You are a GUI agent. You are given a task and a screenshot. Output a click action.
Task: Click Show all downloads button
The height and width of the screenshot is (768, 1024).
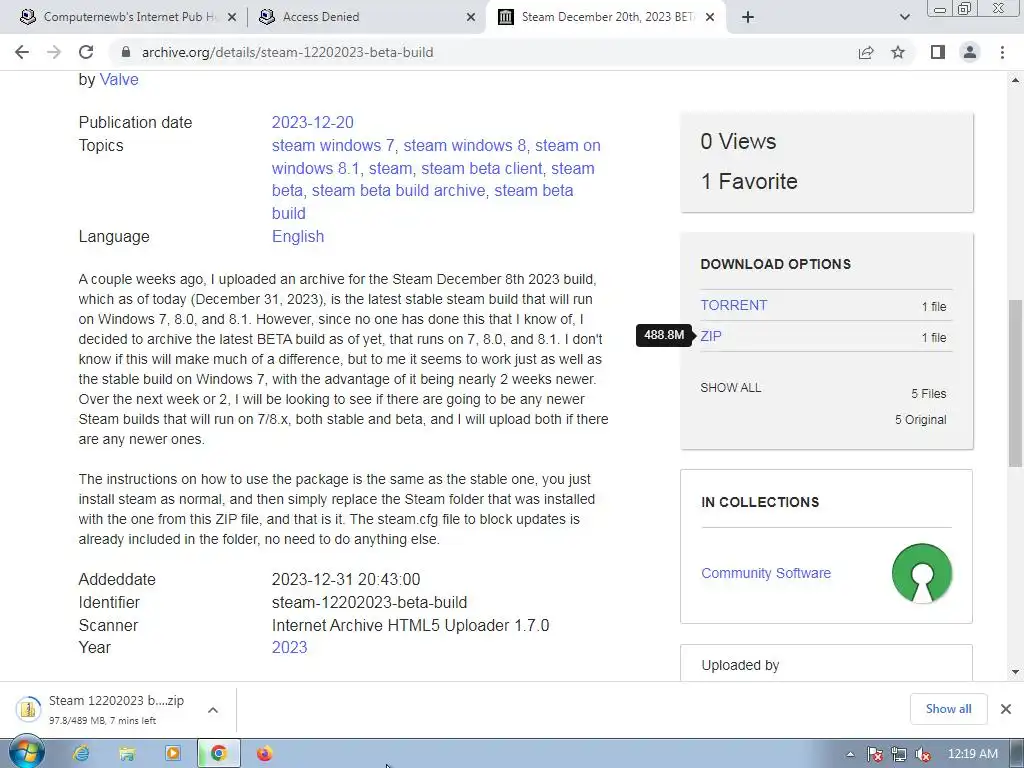click(x=948, y=709)
